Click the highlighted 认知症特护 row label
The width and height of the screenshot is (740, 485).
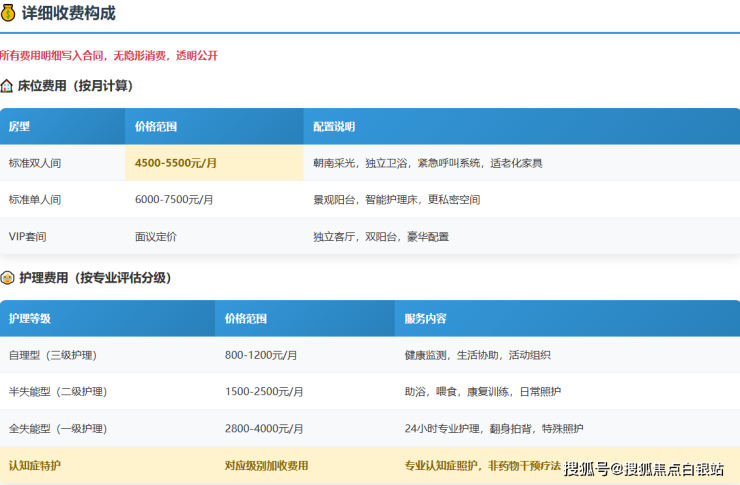[x=35, y=466]
